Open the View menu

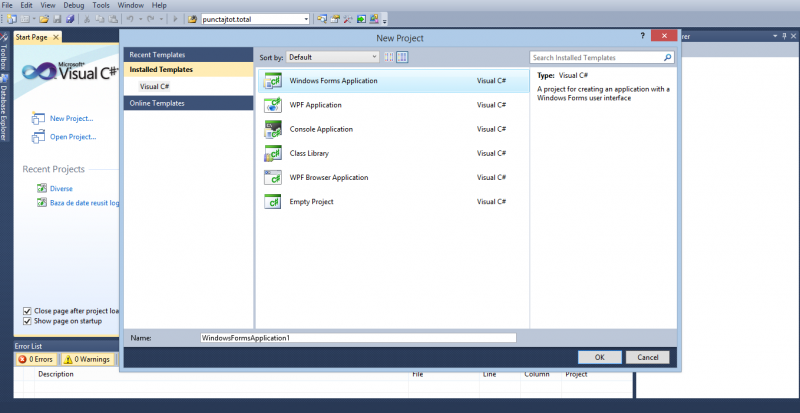point(47,5)
